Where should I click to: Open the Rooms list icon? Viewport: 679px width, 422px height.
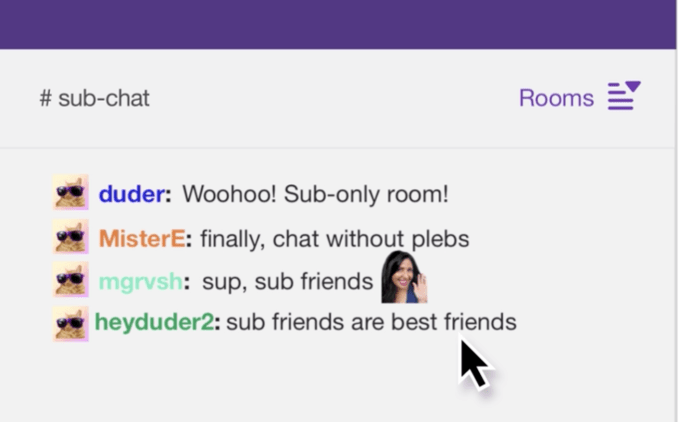[624, 96]
